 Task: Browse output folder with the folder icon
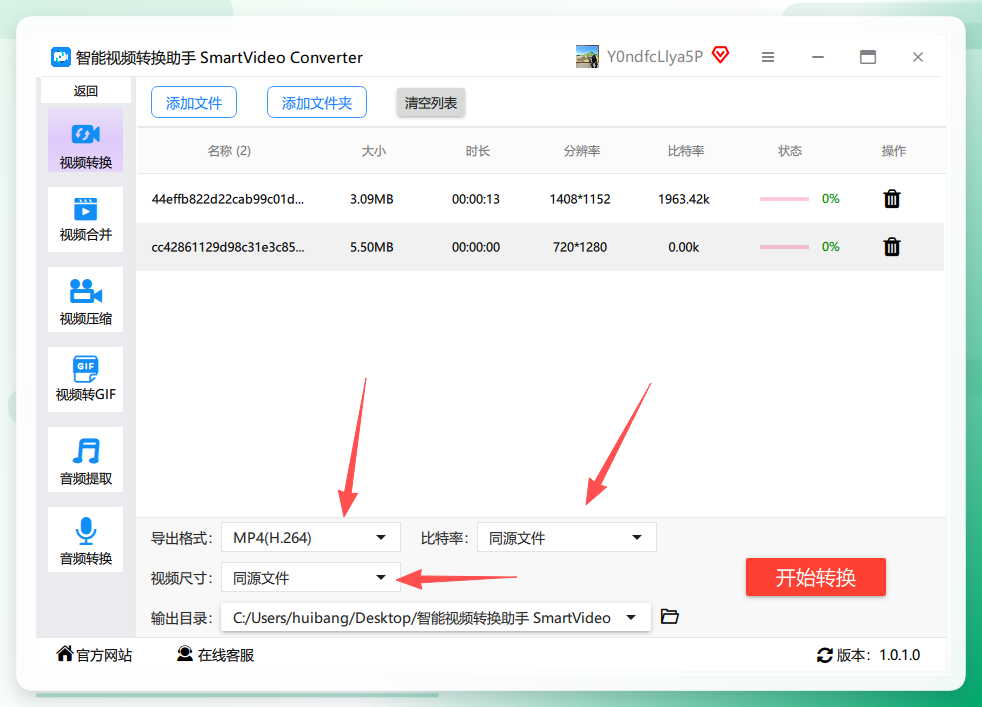(x=669, y=617)
